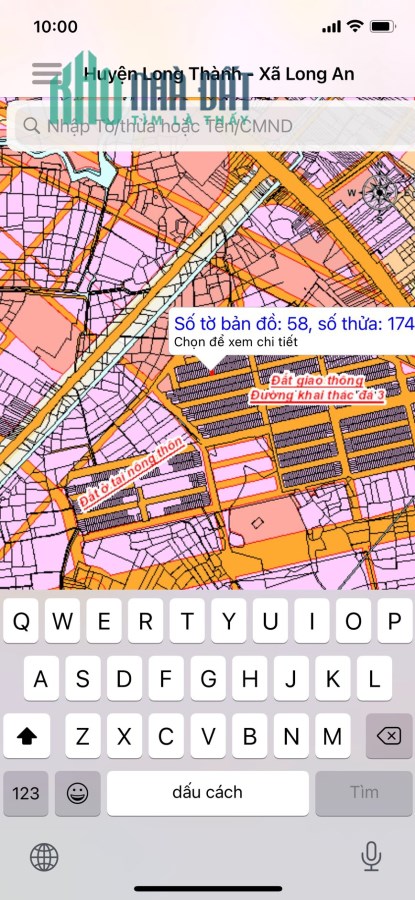
Task: Tap the L key
Action: pos(374,678)
